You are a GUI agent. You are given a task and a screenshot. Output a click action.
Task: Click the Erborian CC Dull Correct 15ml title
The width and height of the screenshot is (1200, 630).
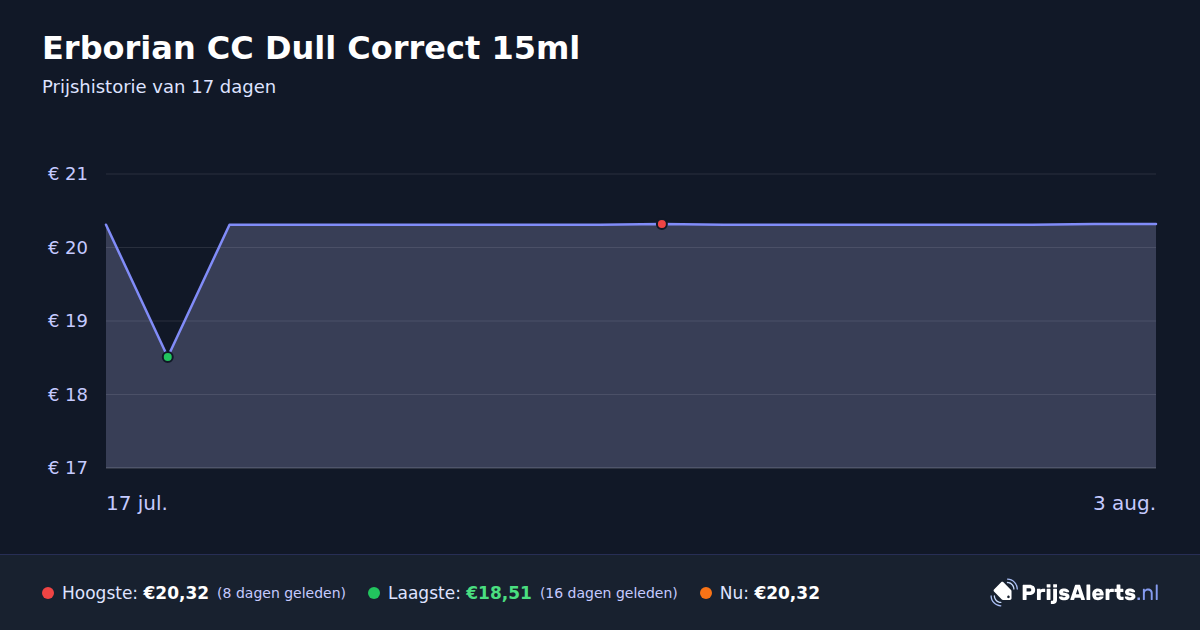click(311, 48)
